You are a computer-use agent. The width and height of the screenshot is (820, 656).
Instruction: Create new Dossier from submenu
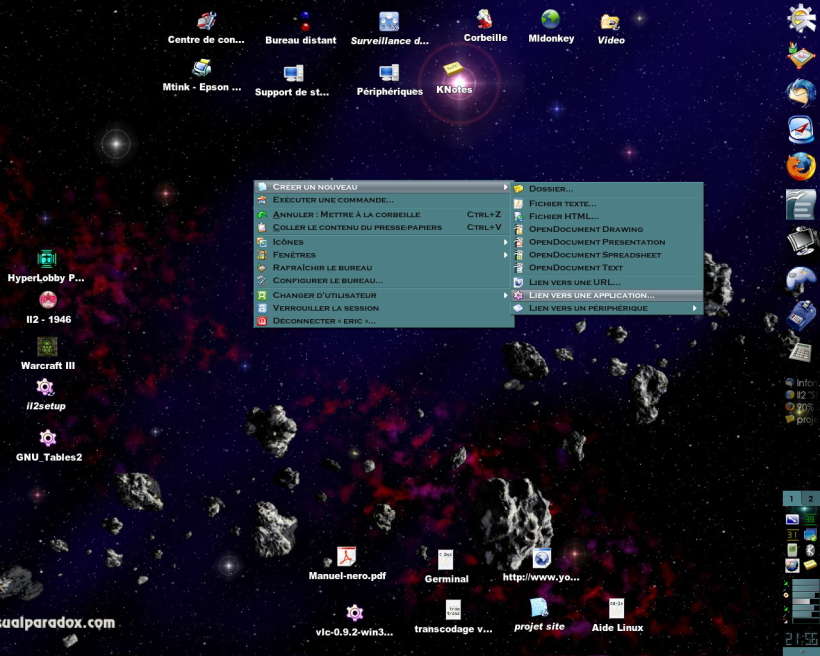[x=607, y=189]
